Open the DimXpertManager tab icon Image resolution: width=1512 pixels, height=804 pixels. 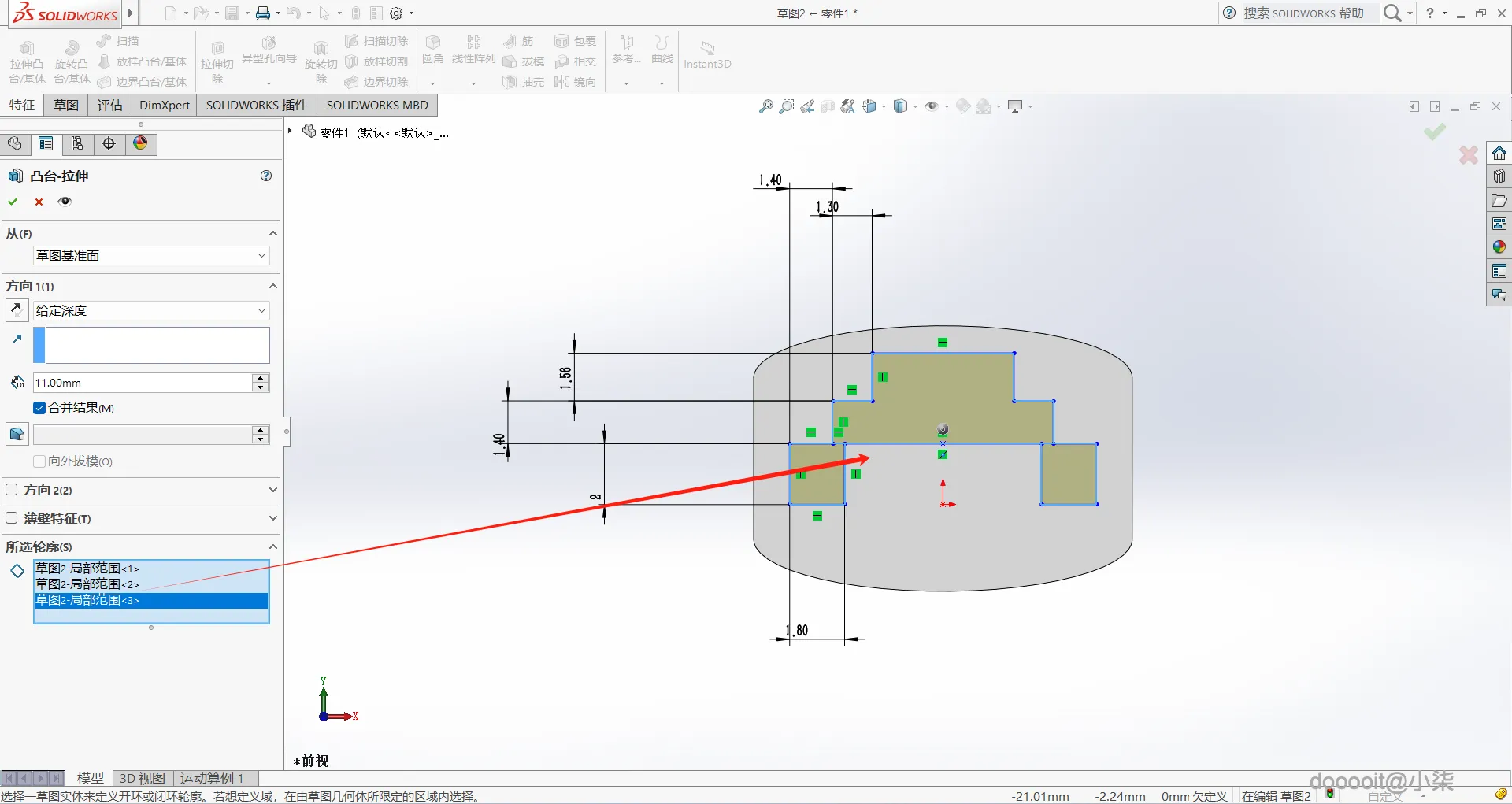tap(109, 143)
